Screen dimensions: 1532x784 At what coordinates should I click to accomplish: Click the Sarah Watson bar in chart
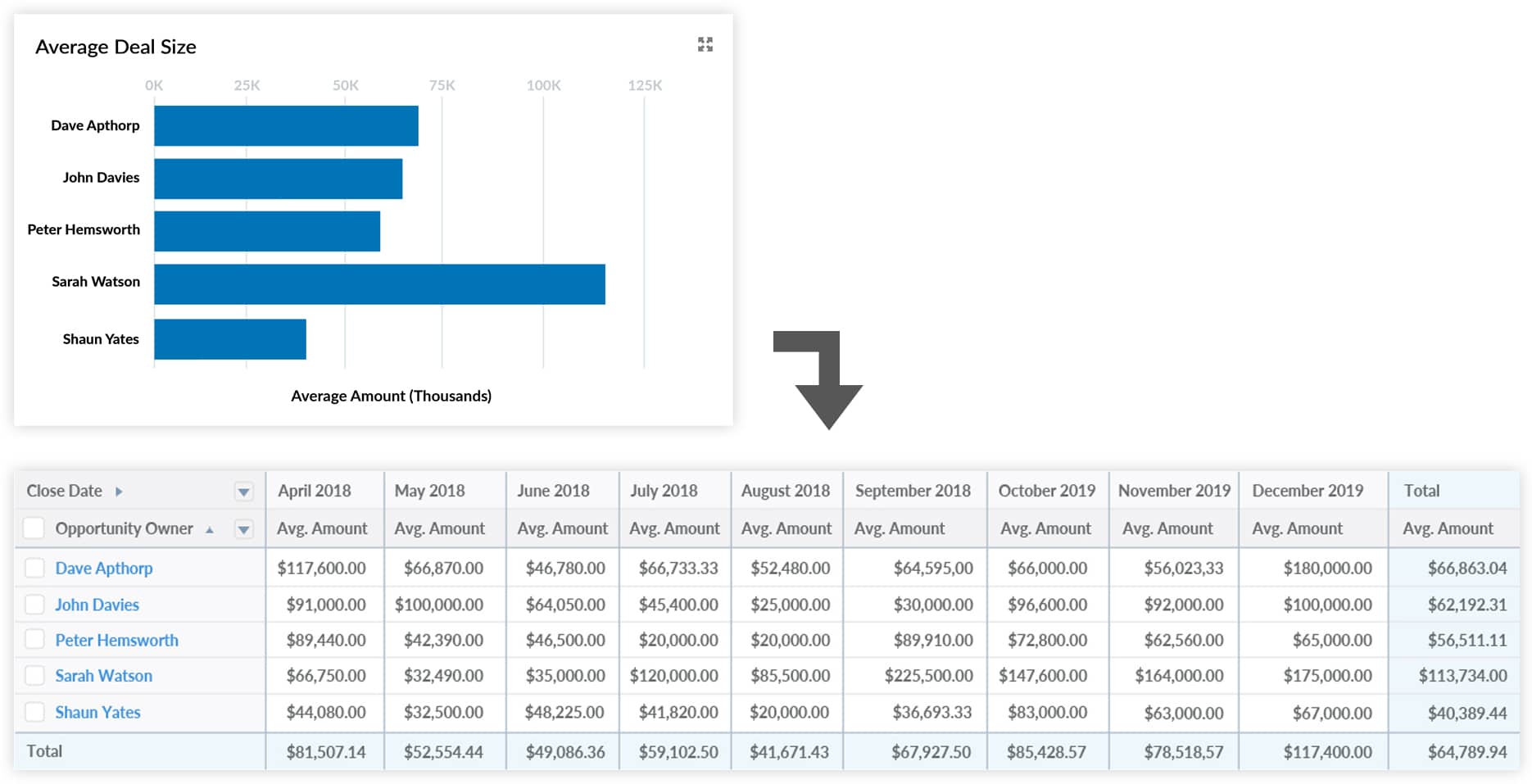click(379, 284)
